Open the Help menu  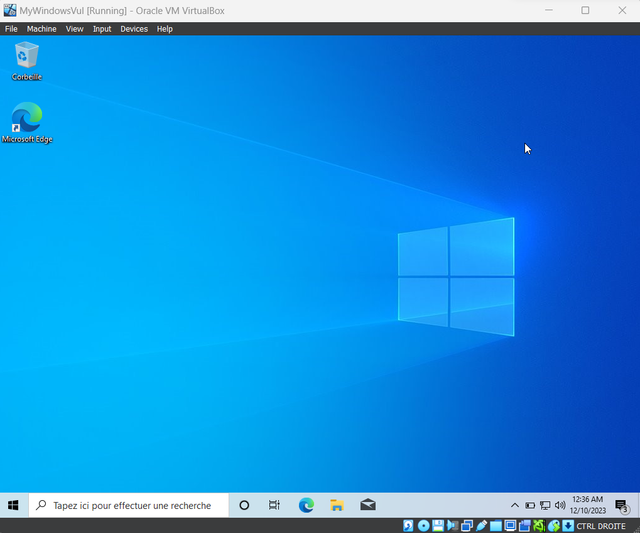pos(164,29)
